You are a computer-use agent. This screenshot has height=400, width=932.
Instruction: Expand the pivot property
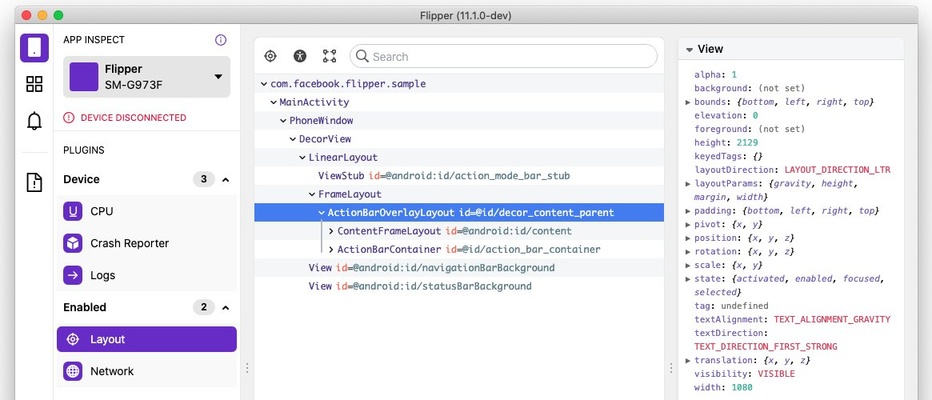(x=688, y=225)
